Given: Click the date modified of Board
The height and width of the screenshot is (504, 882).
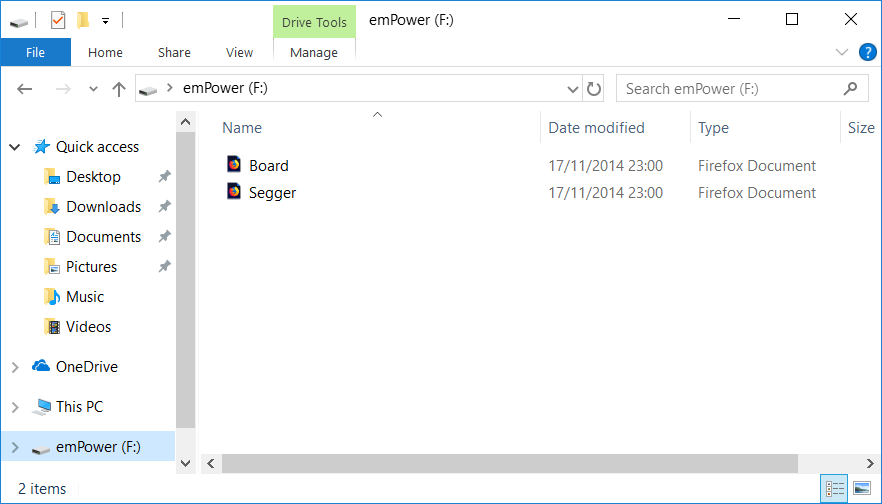Looking at the screenshot, I should (606, 166).
